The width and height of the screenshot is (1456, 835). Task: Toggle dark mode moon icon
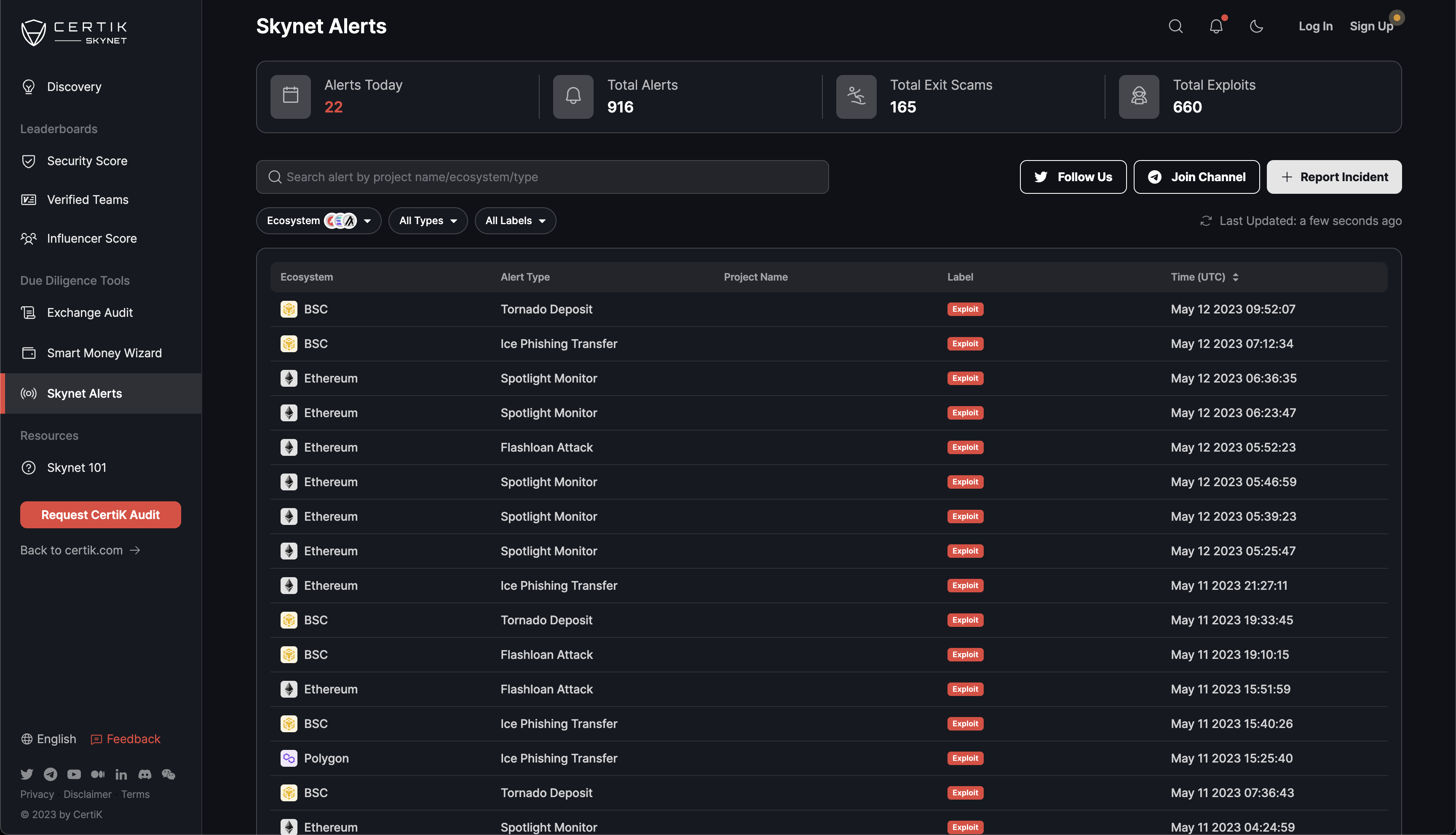pos(1256,27)
